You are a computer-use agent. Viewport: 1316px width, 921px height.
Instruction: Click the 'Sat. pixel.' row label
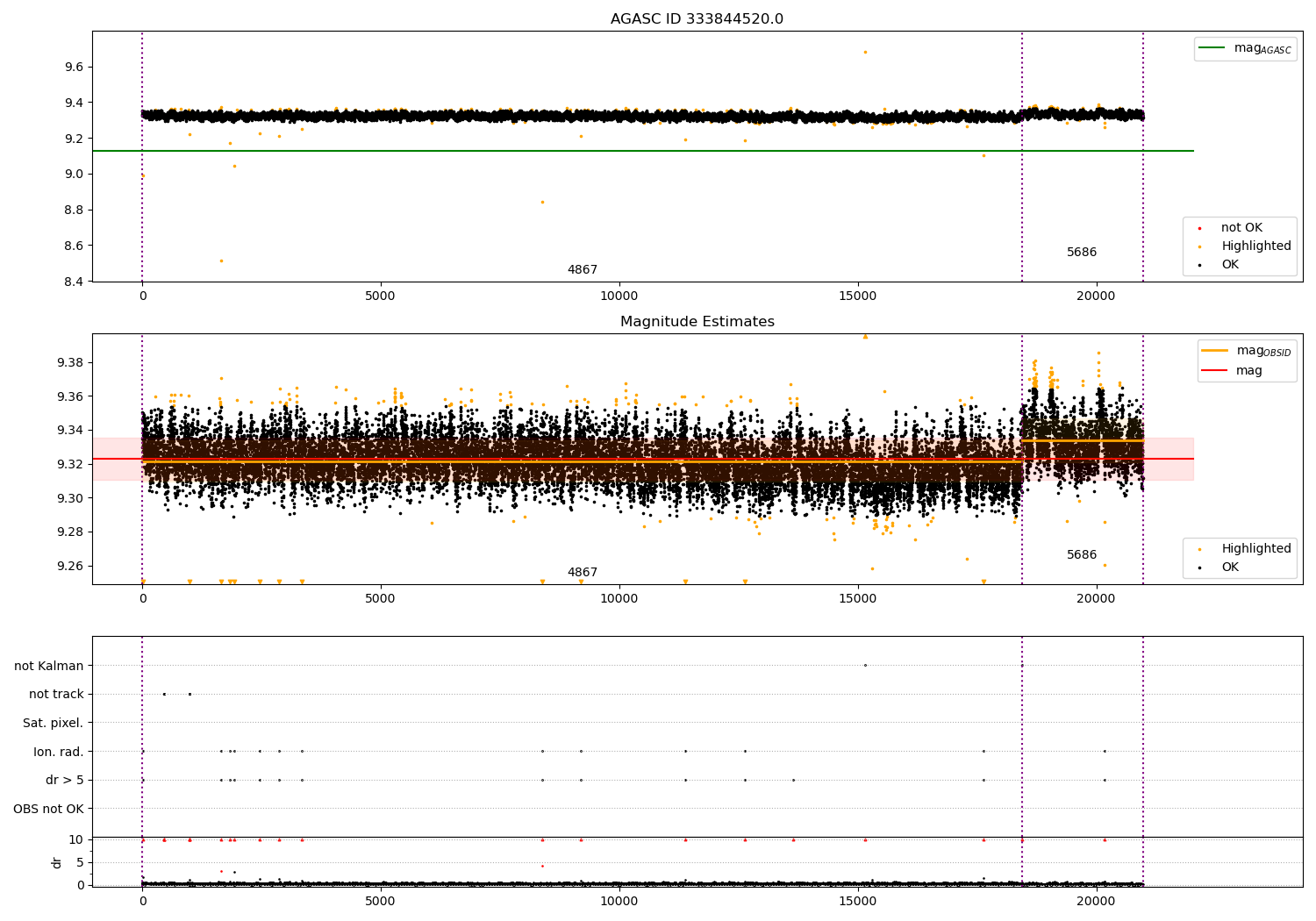(x=53, y=723)
